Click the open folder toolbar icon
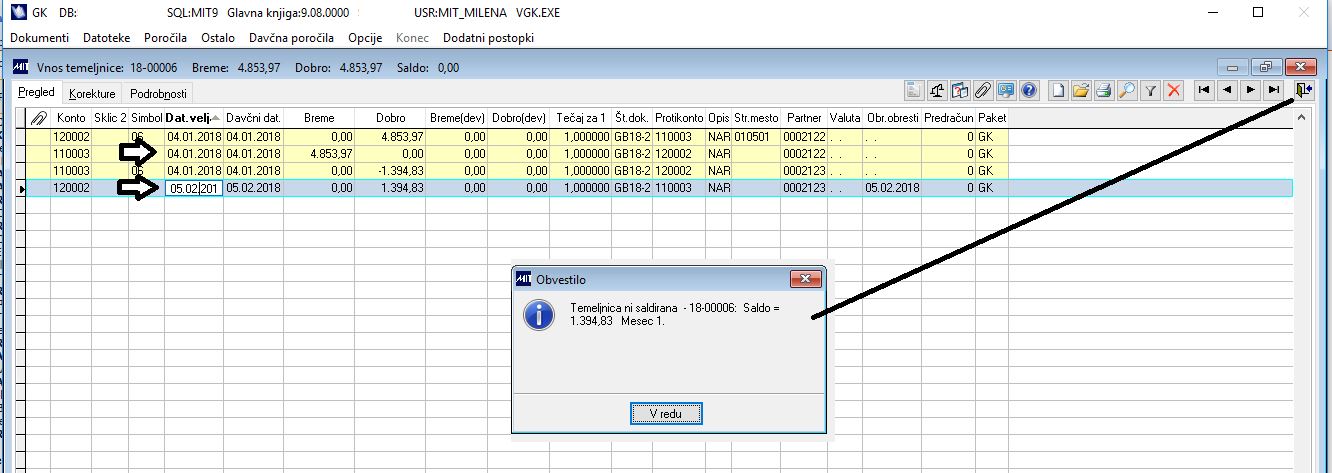 tap(1081, 90)
